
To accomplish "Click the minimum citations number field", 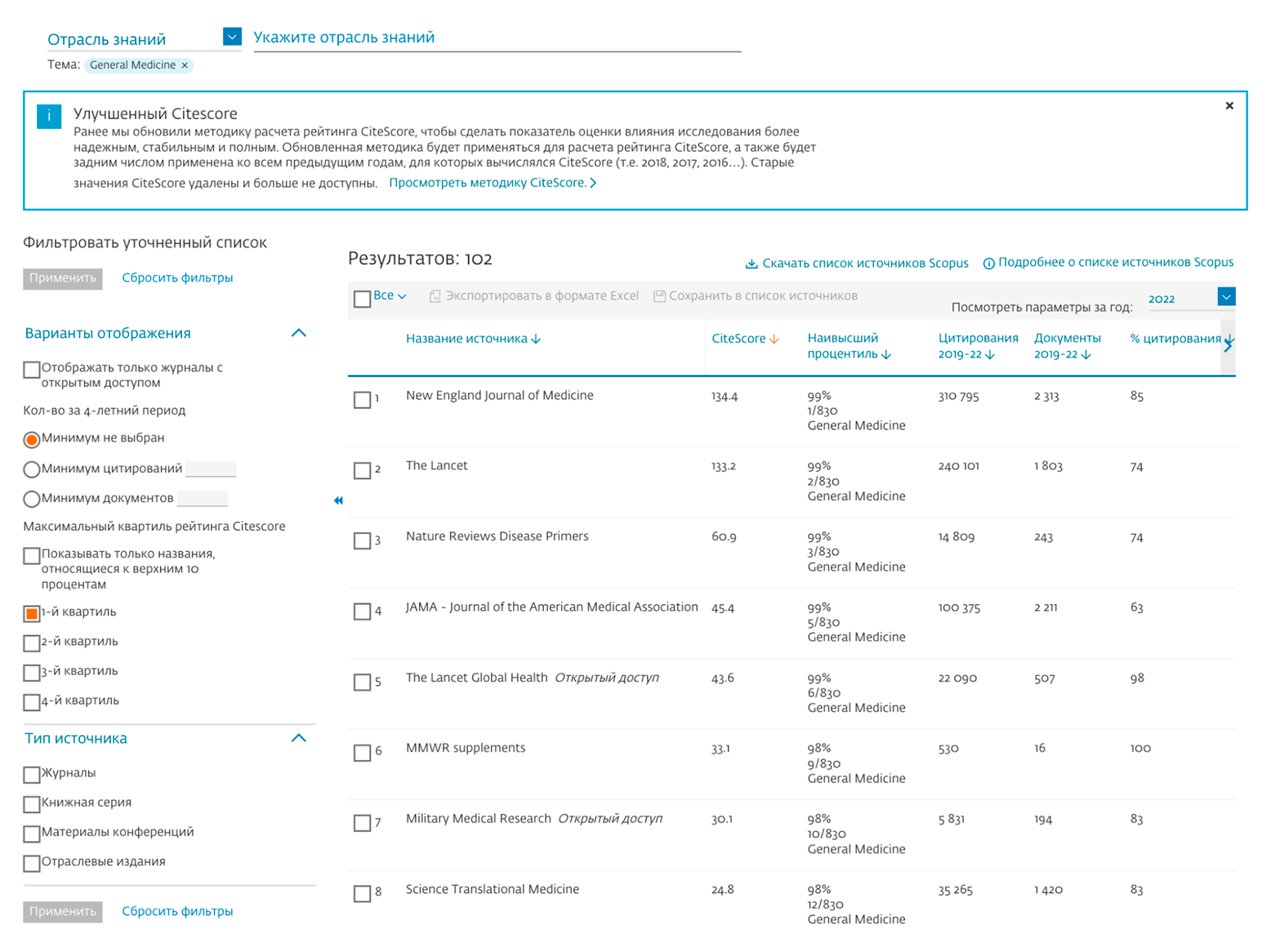I will 211,469.
